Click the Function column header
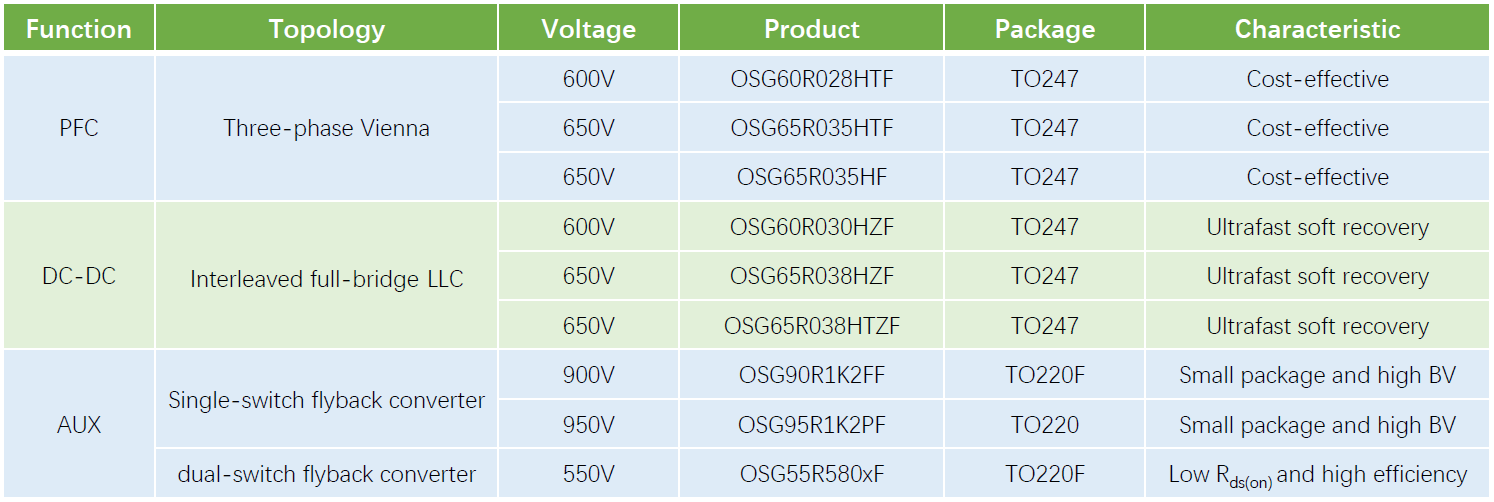Viewport: 1494px width, 502px height. coord(79,29)
